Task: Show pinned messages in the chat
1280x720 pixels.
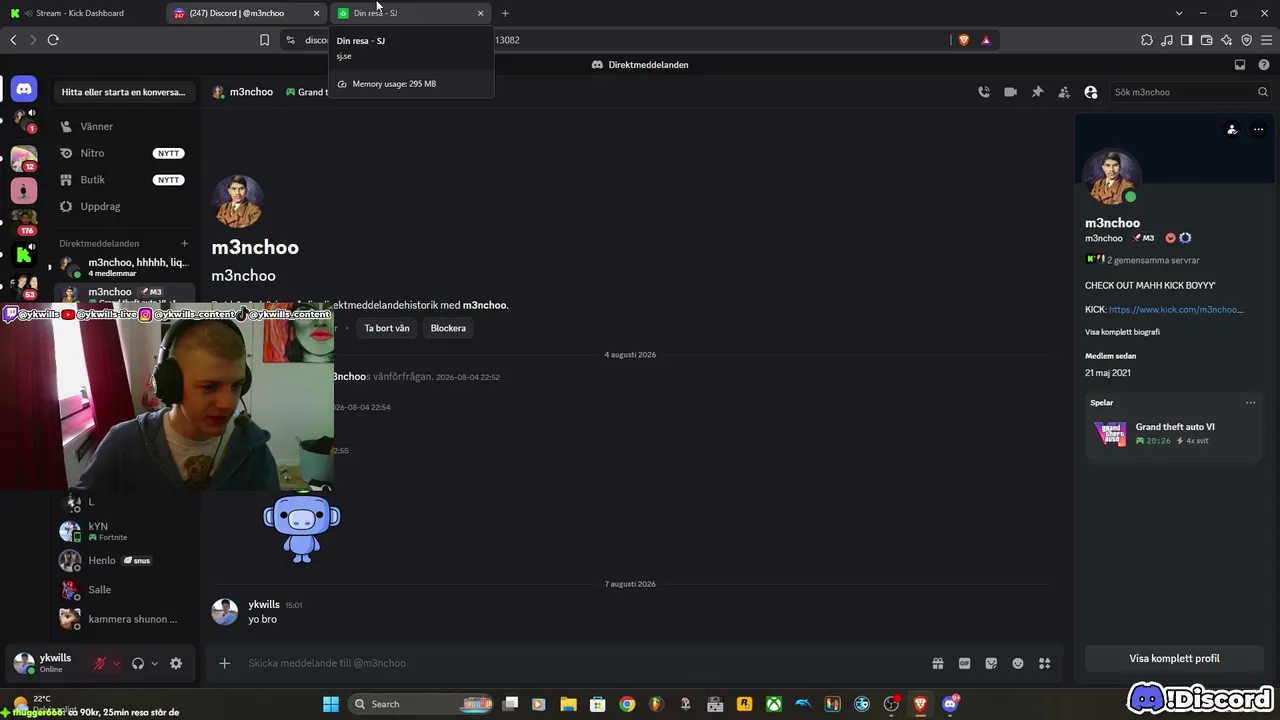Action: coord(1037,92)
